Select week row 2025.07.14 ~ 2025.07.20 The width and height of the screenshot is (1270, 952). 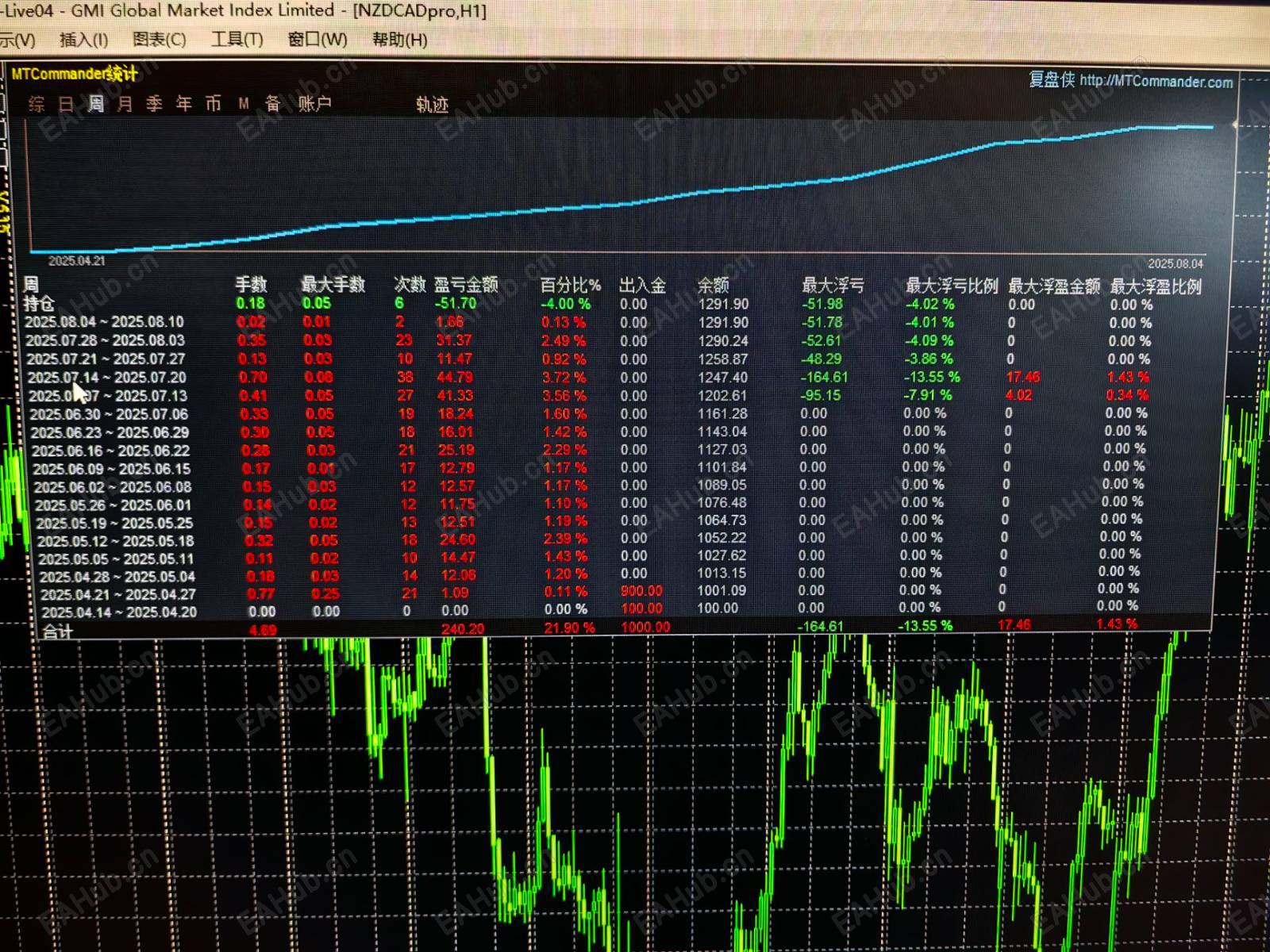(x=107, y=378)
